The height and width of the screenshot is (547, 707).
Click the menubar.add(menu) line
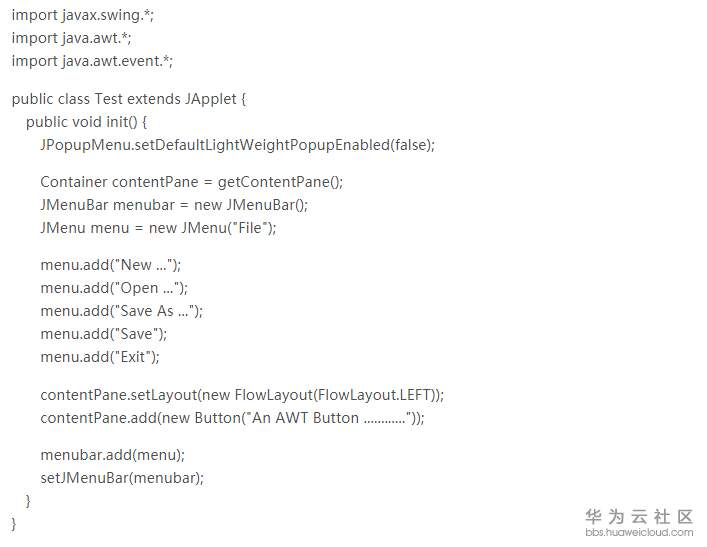113,455
